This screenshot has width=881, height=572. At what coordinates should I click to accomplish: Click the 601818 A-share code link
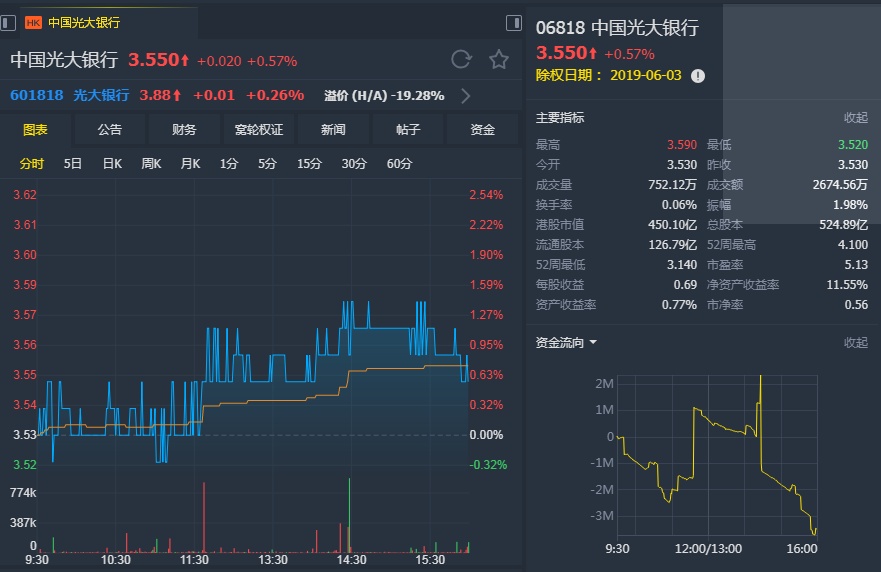[x=37, y=95]
